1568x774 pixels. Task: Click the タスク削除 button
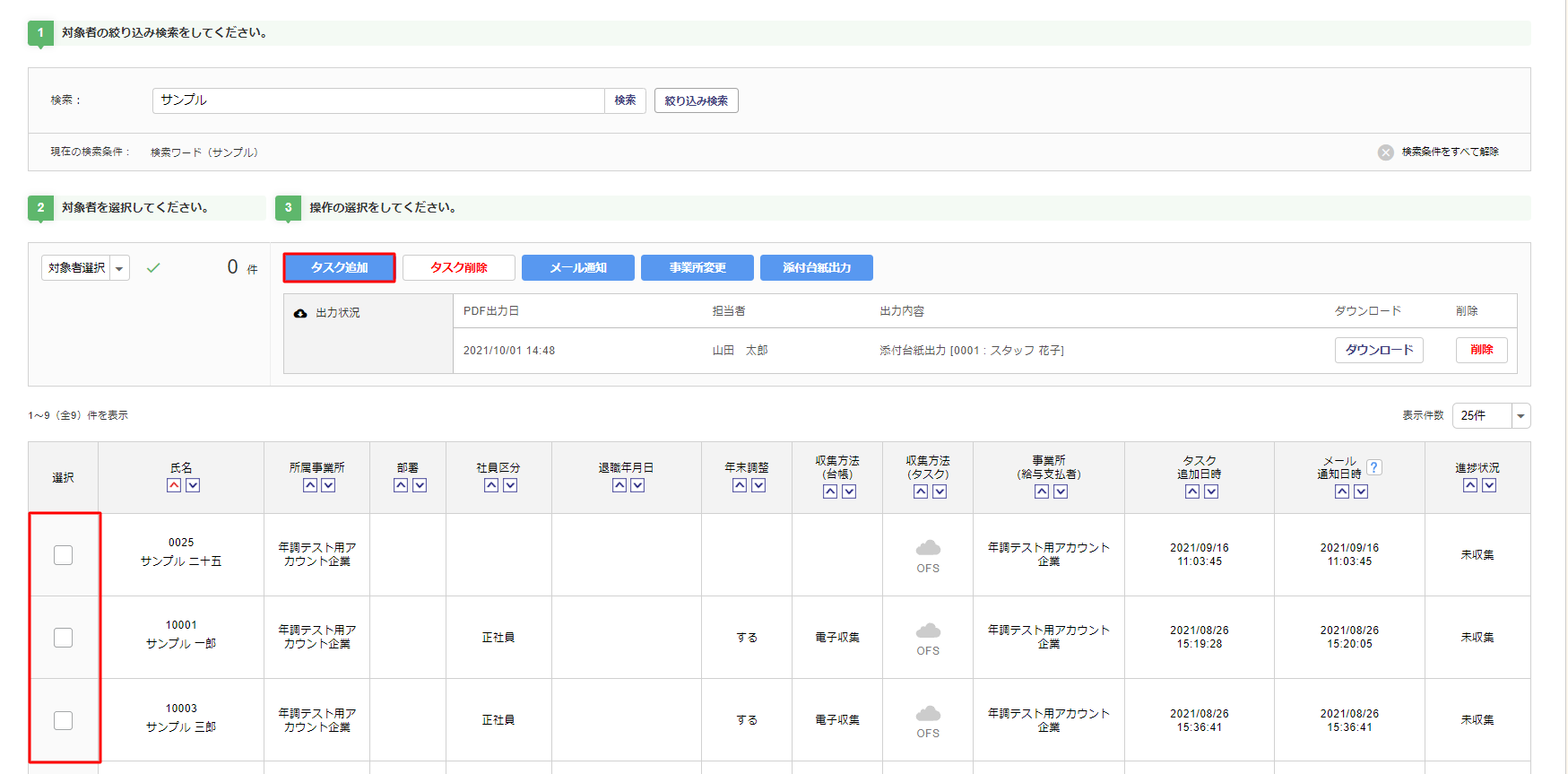point(459,267)
